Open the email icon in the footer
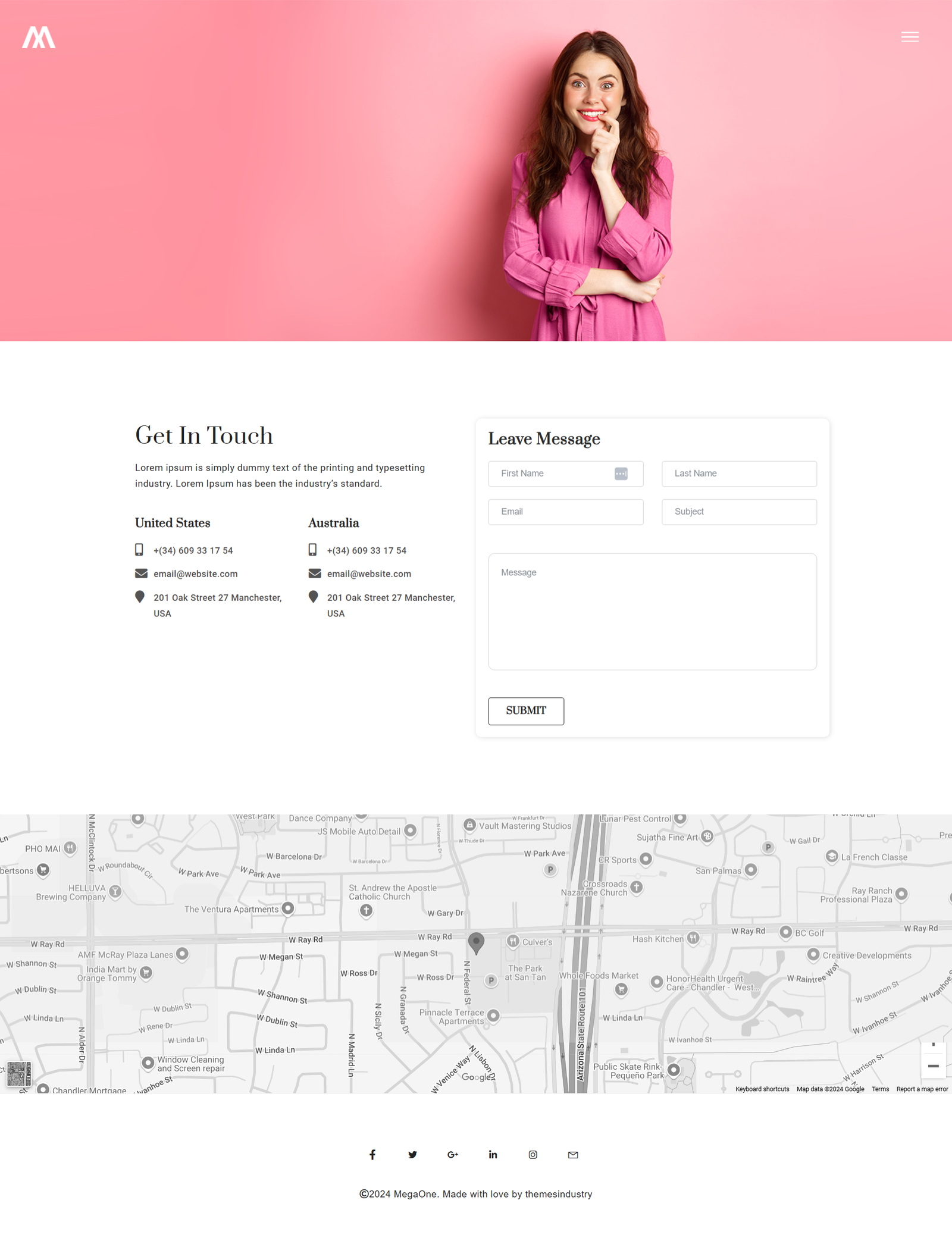The width and height of the screenshot is (952, 1241). click(573, 1155)
